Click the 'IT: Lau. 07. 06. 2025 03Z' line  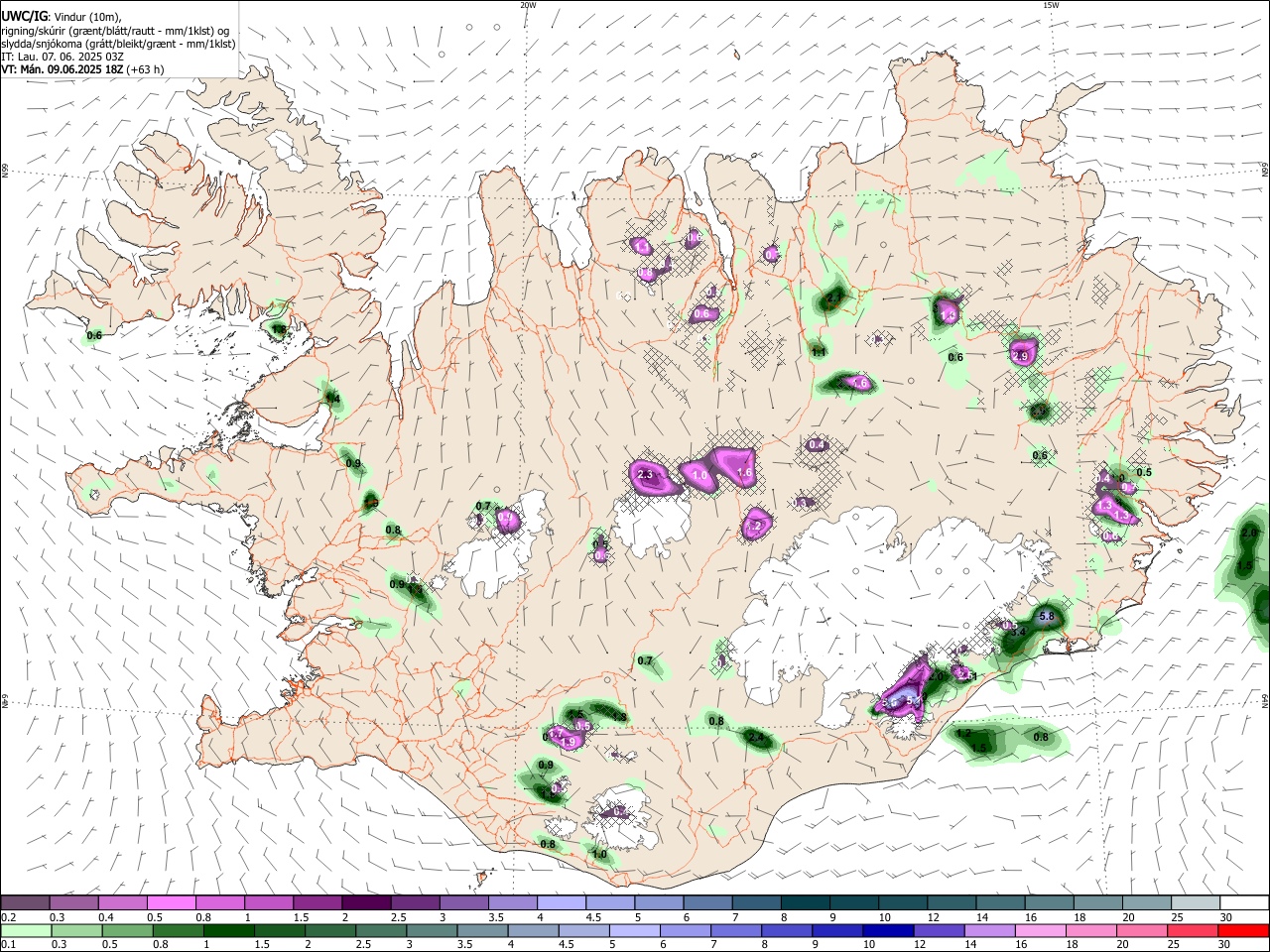tap(63, 57)
